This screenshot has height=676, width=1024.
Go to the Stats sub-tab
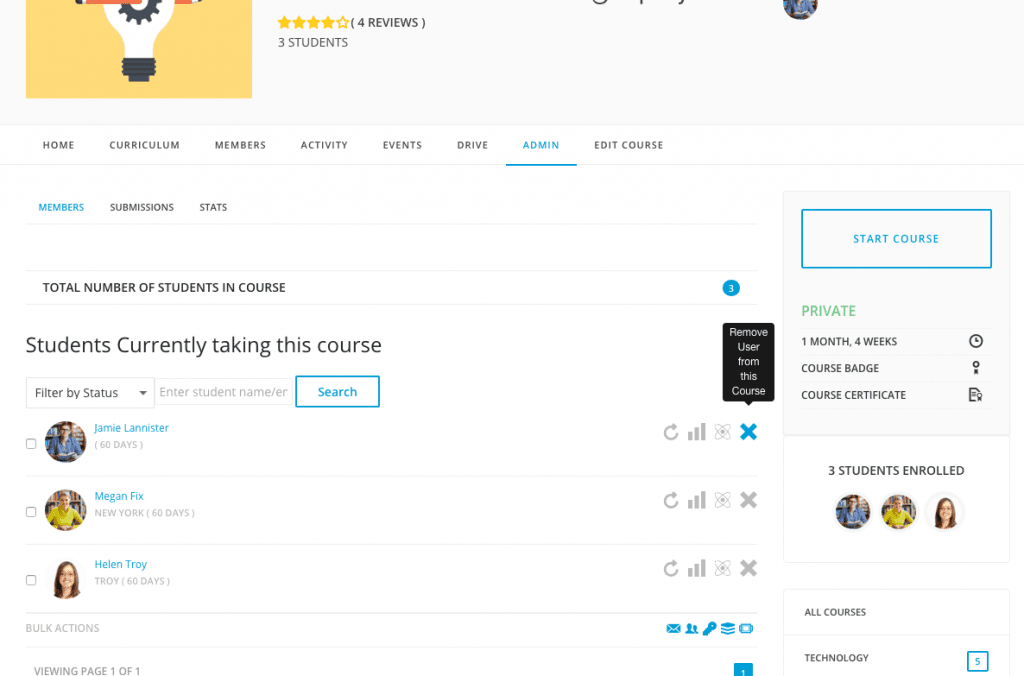[213, 207]
